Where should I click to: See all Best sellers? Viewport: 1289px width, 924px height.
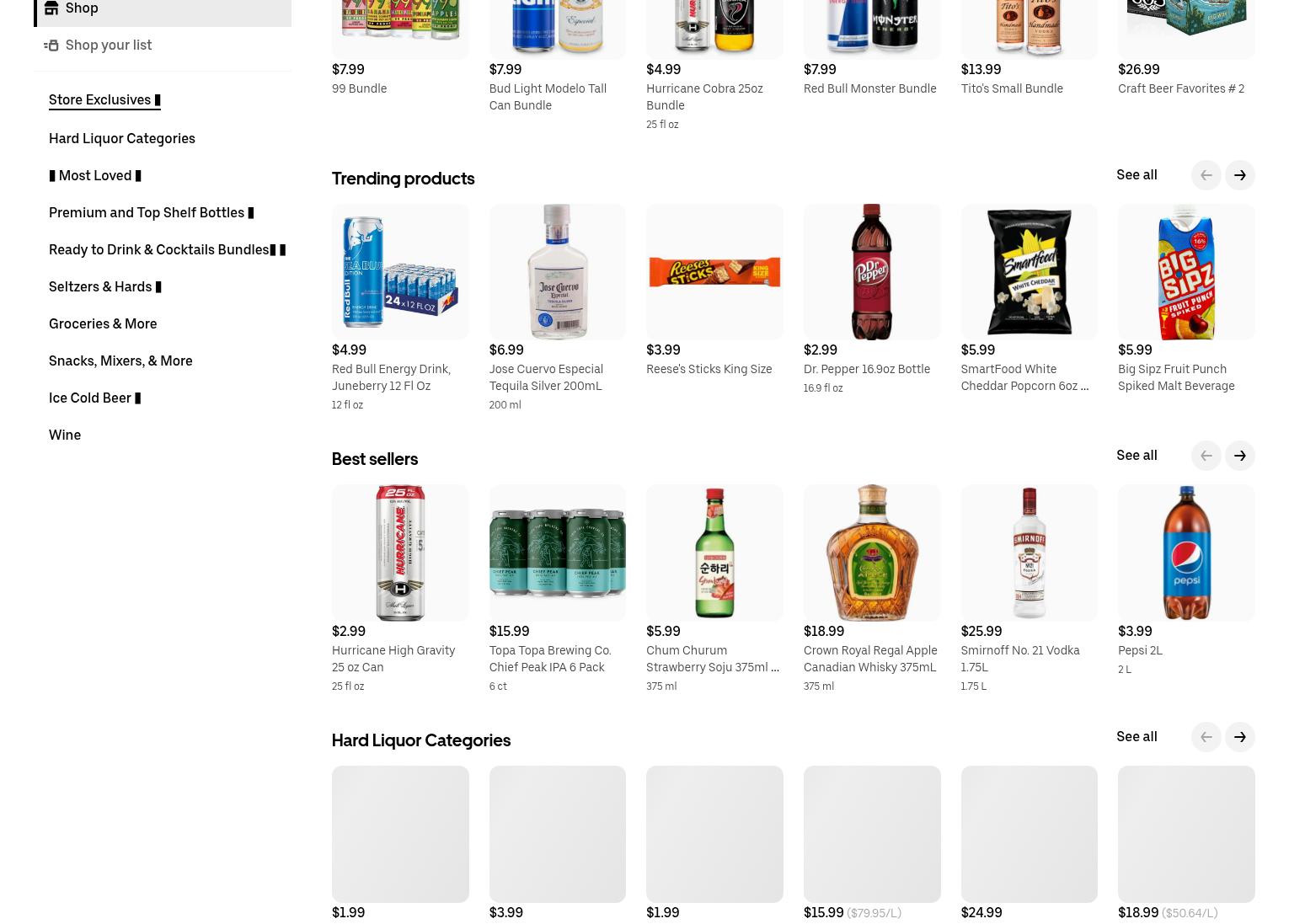pos(1137,455)
